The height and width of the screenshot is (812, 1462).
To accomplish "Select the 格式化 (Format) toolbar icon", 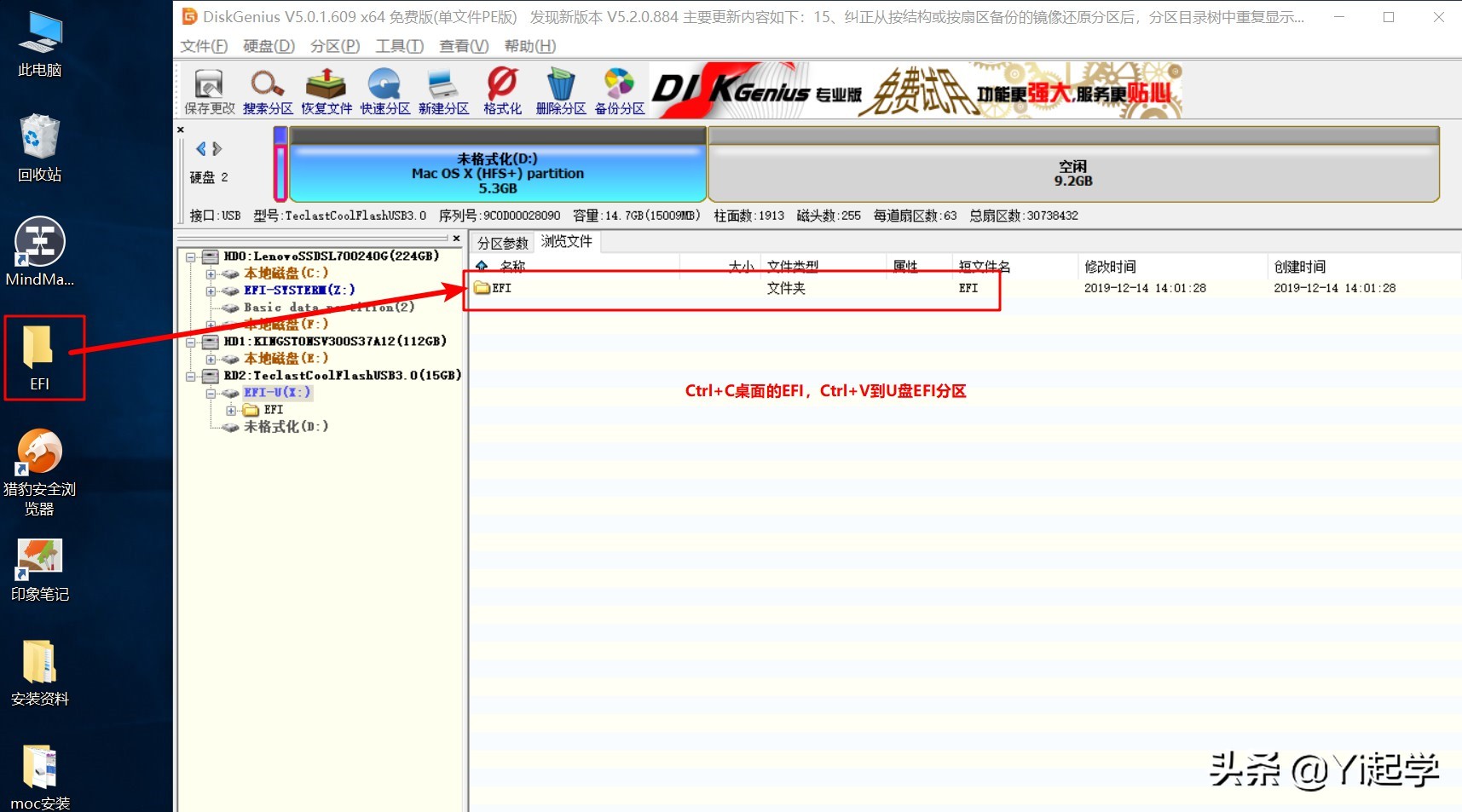I will pyautogui.click(x=502, y=91).
